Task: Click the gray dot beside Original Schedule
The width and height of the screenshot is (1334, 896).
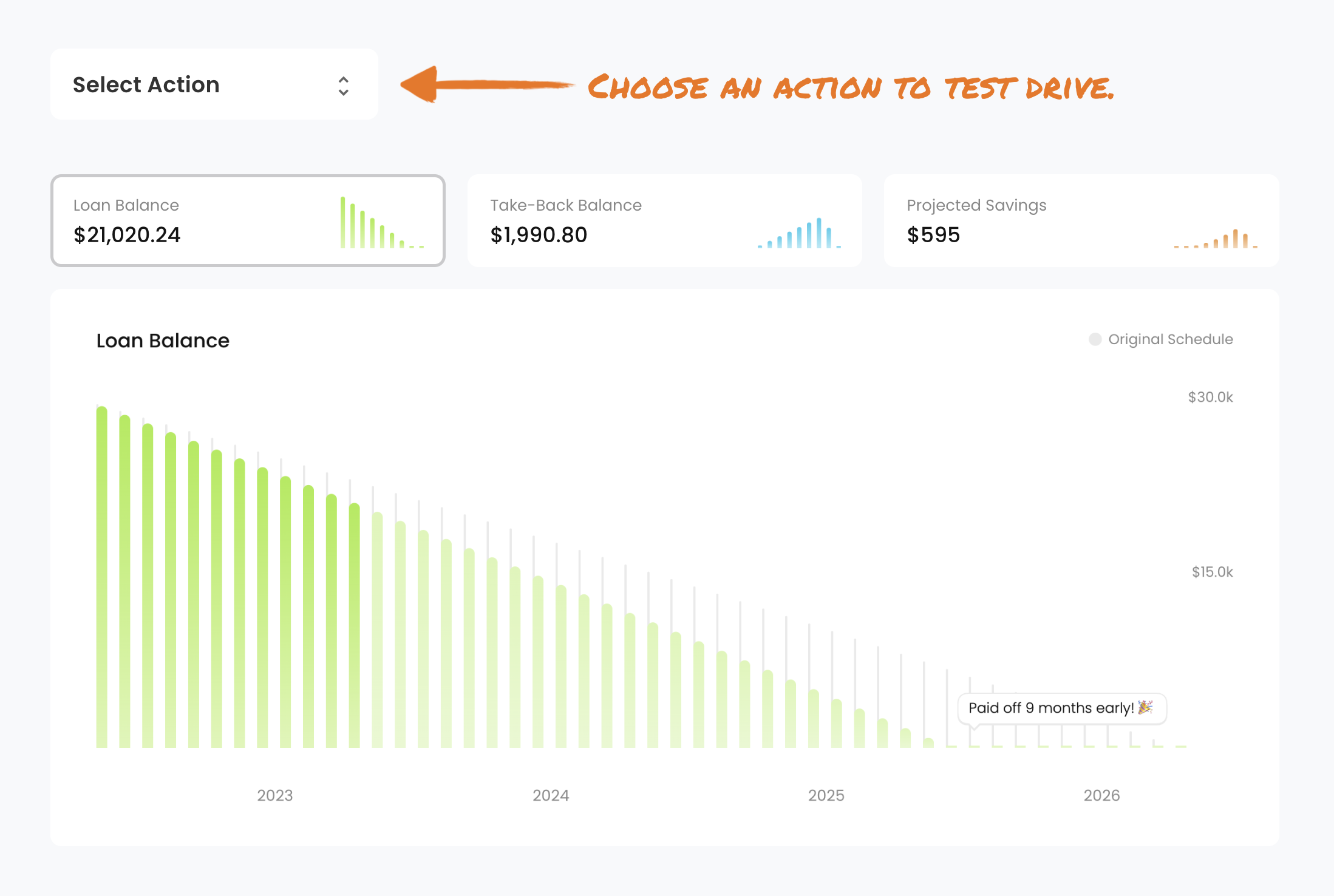Action: (1095, 339)
